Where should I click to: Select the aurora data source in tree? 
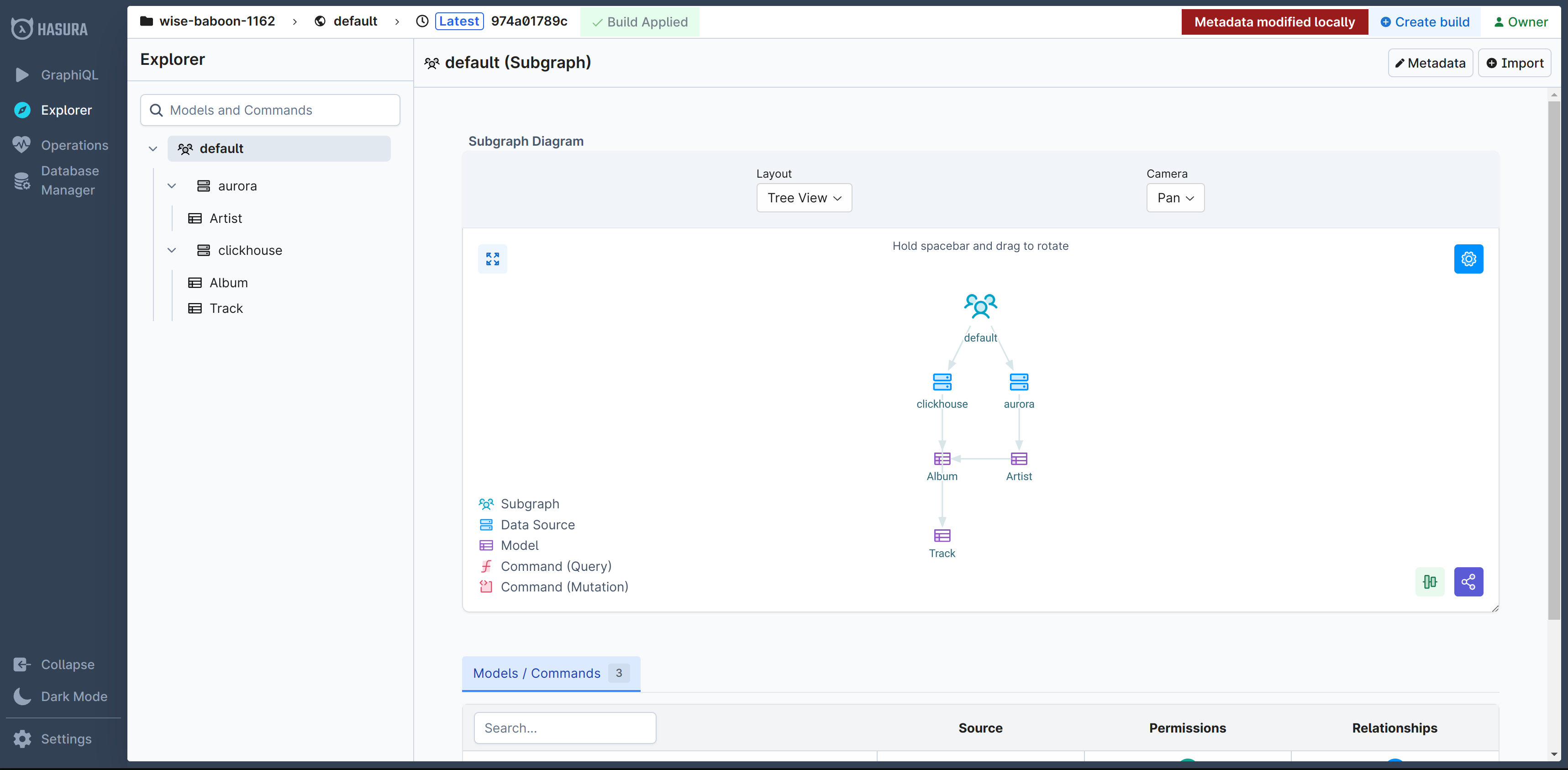pos(227,186)
